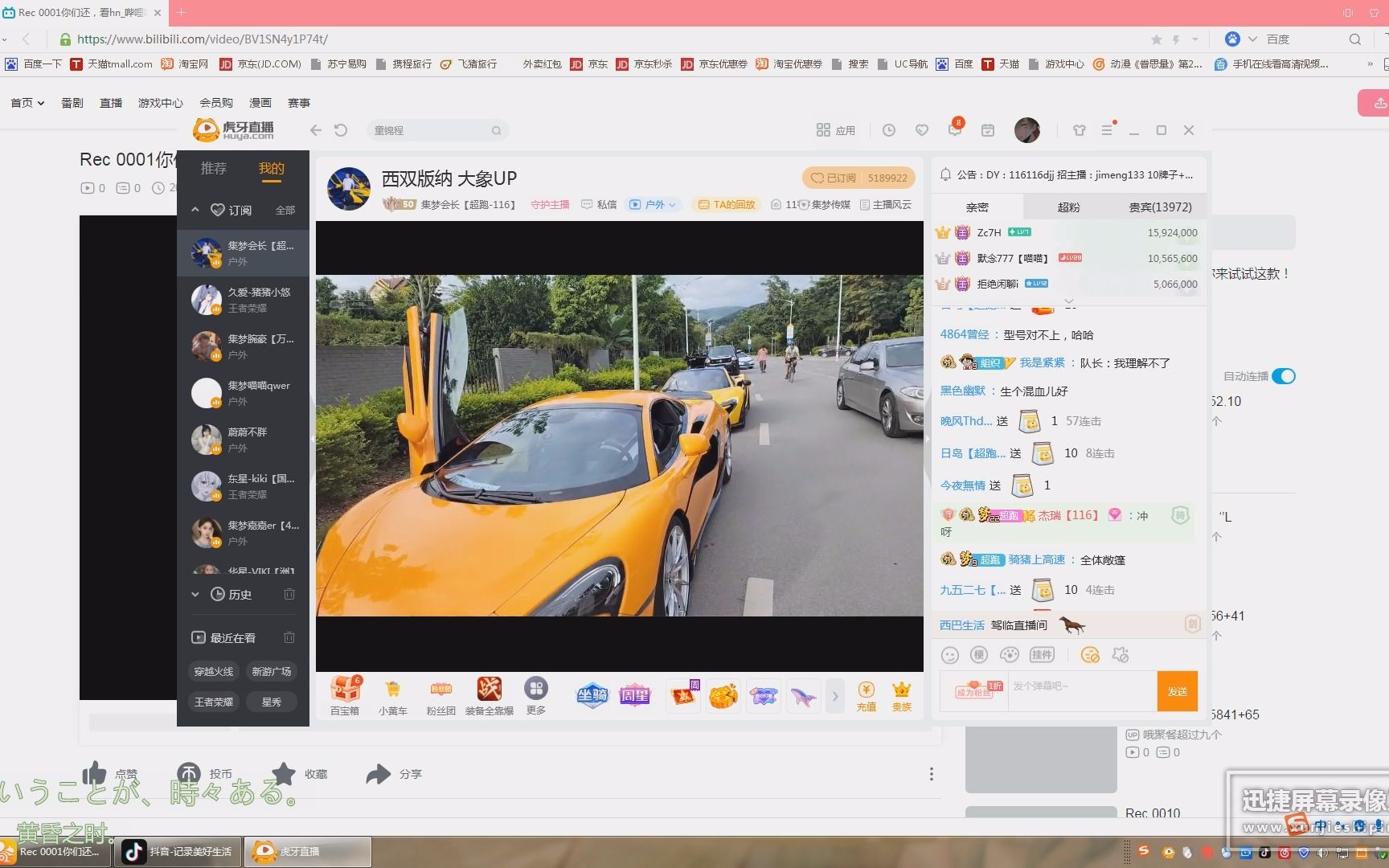Expand the 历史 history section
This screenshot has height=868, width=1389.
195,595
